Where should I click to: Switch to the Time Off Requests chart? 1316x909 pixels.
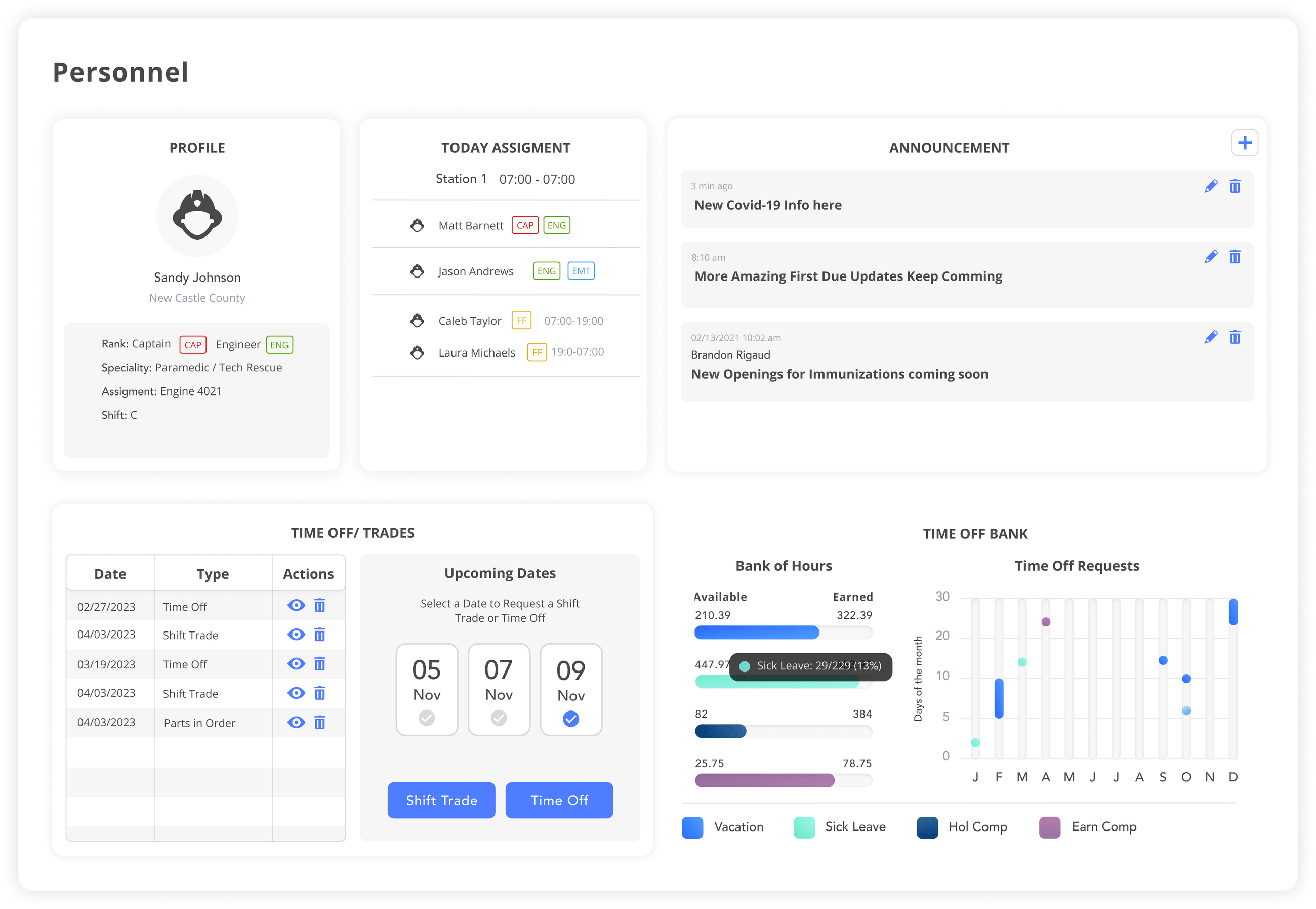(x=1077, y=565)
